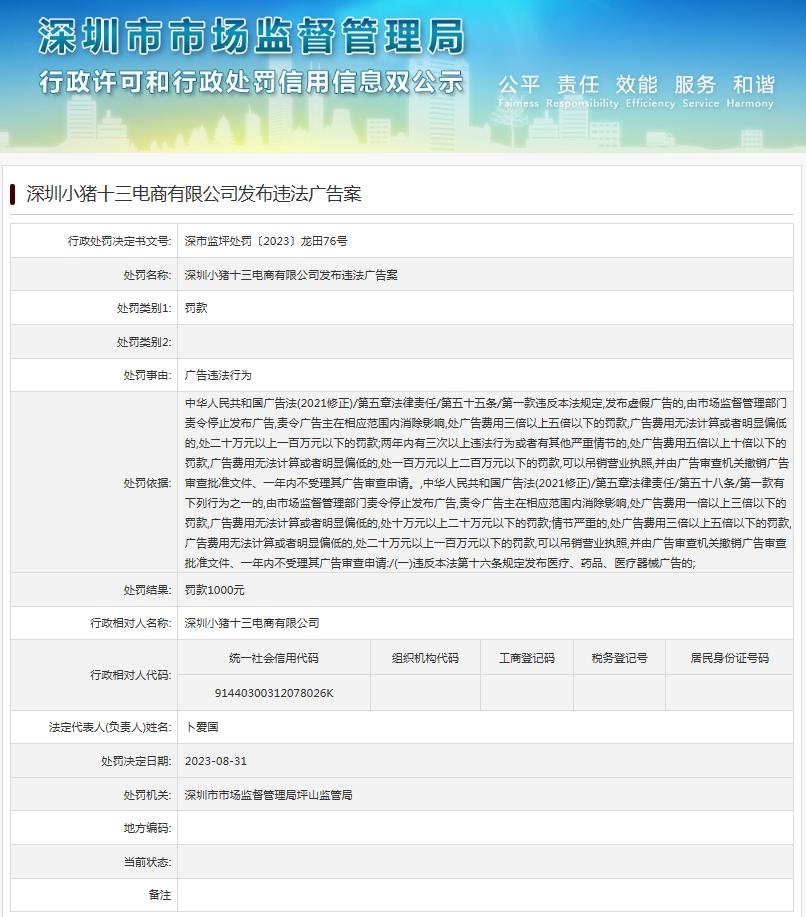Click the page heading 深圳小猪十三电商有限公司发布违法广告案
Screen dimensions: 806x917
coord(194,194)
